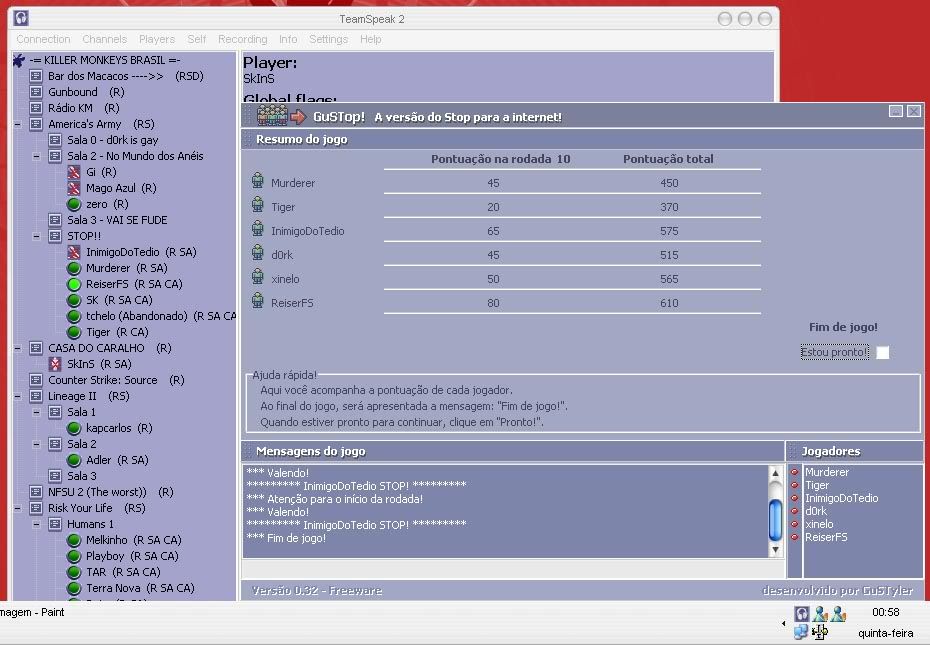Open the Channels menu
This screenshot has height=645, width=930.
pyautogui.click(x=104, y=39)
